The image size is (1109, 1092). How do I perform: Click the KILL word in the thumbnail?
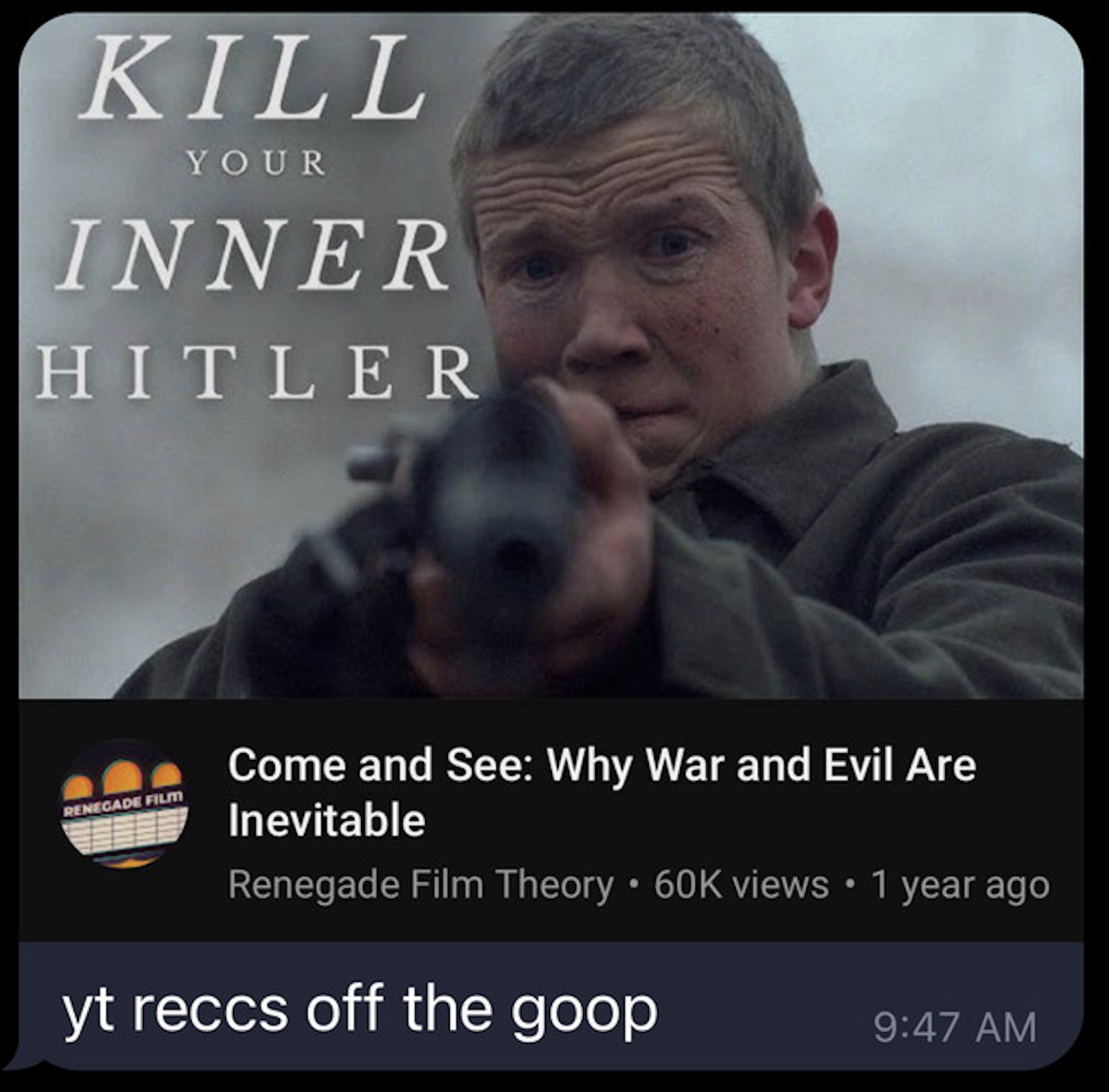coord(253,77)
